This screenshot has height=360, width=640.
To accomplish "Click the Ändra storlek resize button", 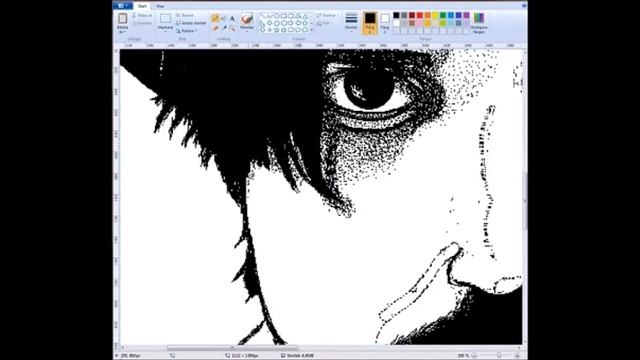I will (x=191, y=23).
